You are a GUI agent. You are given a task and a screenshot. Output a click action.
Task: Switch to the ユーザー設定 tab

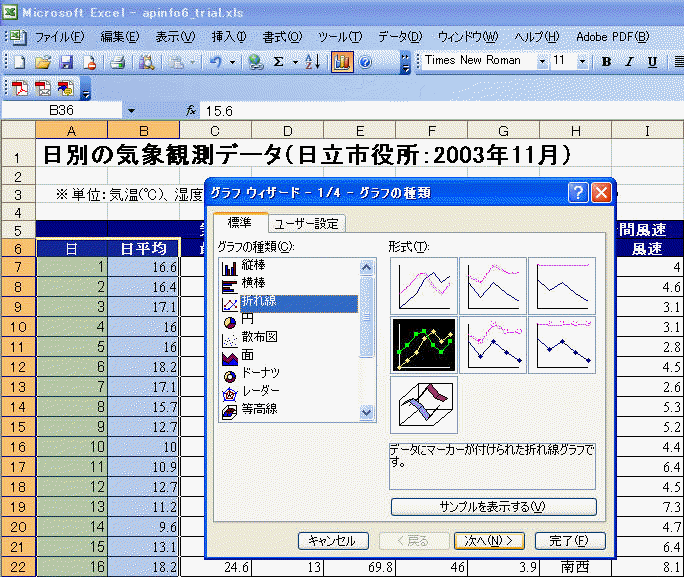click(x=308, y=224)
